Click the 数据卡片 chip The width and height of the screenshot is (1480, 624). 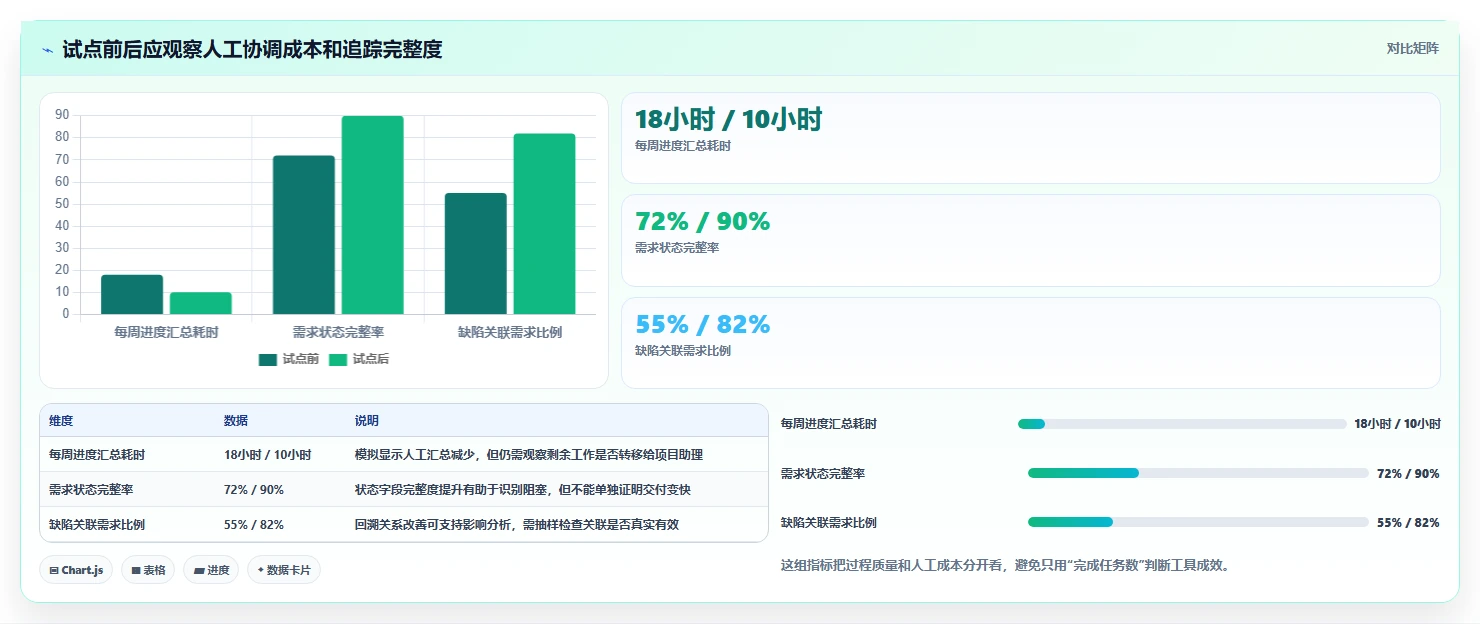(x=284, y=570)
